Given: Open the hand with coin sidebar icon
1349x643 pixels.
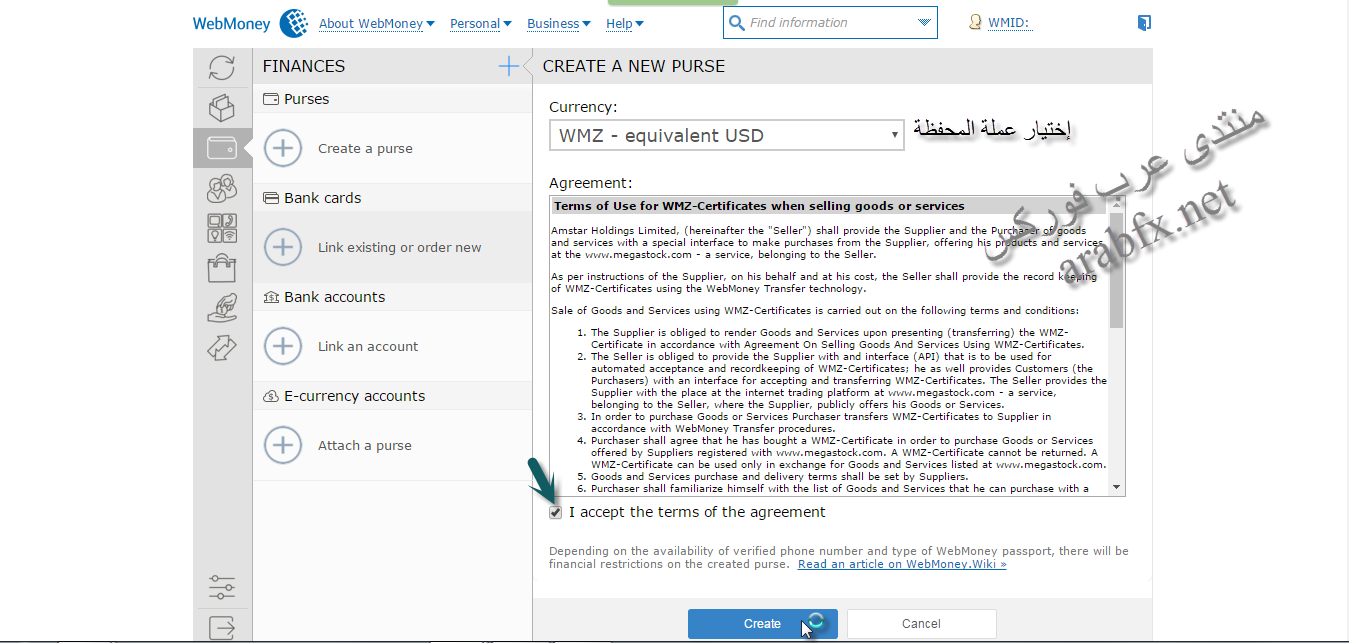Looking at the screenshot, I should 221,307.
